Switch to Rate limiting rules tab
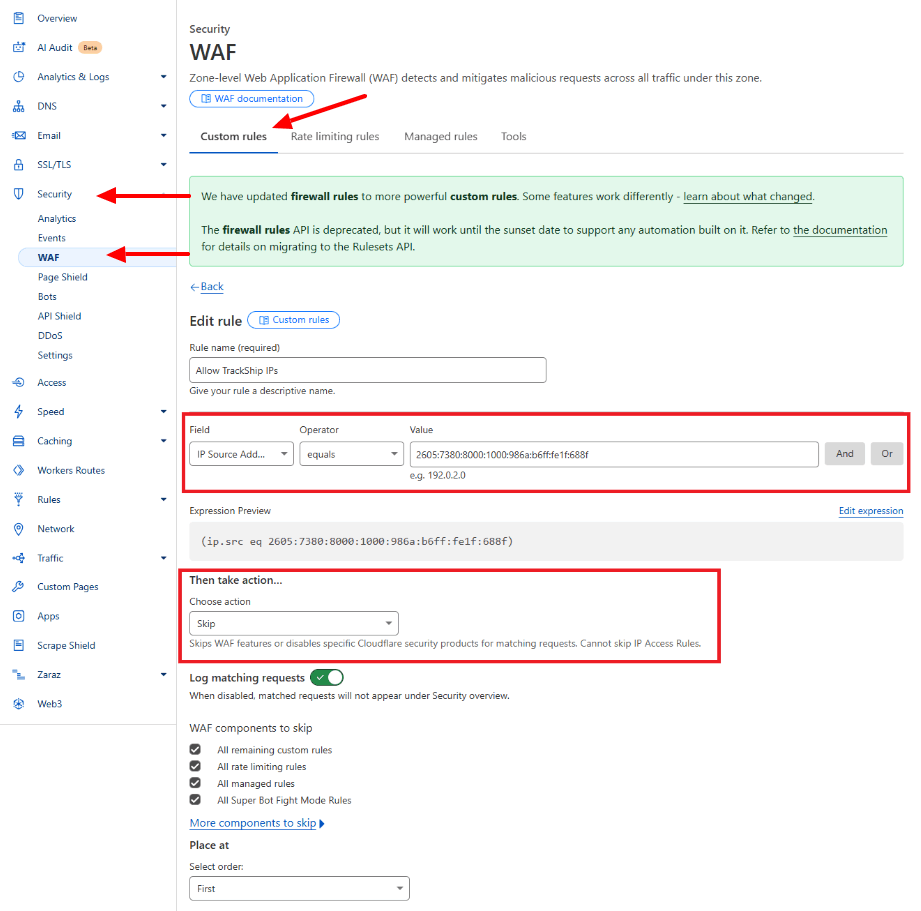The image size is (921, 911). click(x=335, y=136)
